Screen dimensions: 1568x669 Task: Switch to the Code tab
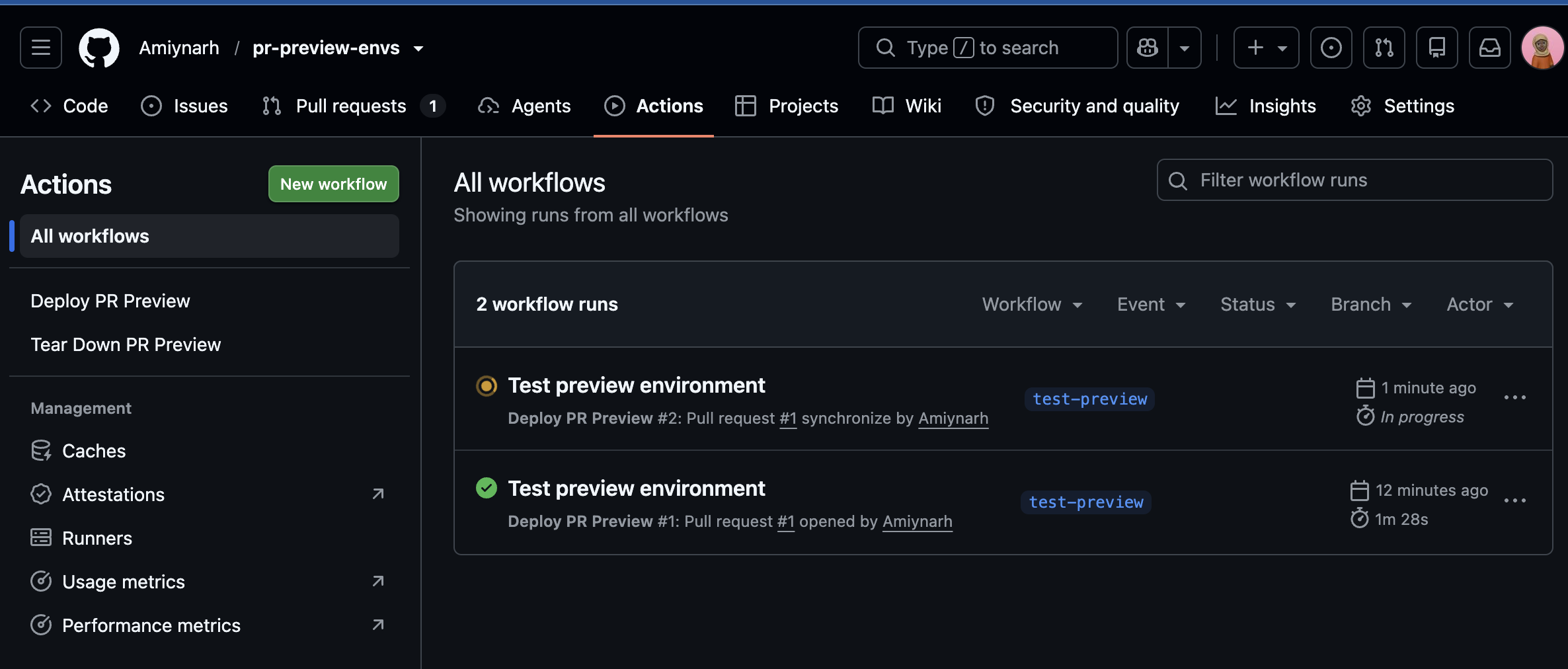(69, 106)
